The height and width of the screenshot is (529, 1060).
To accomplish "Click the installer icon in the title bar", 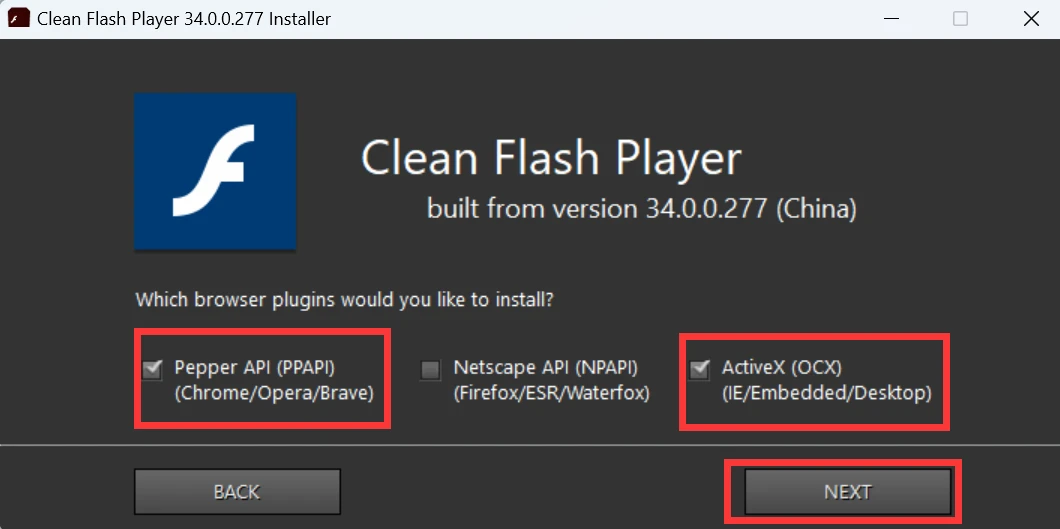I will pyautogui.click(x=18, y=19).
